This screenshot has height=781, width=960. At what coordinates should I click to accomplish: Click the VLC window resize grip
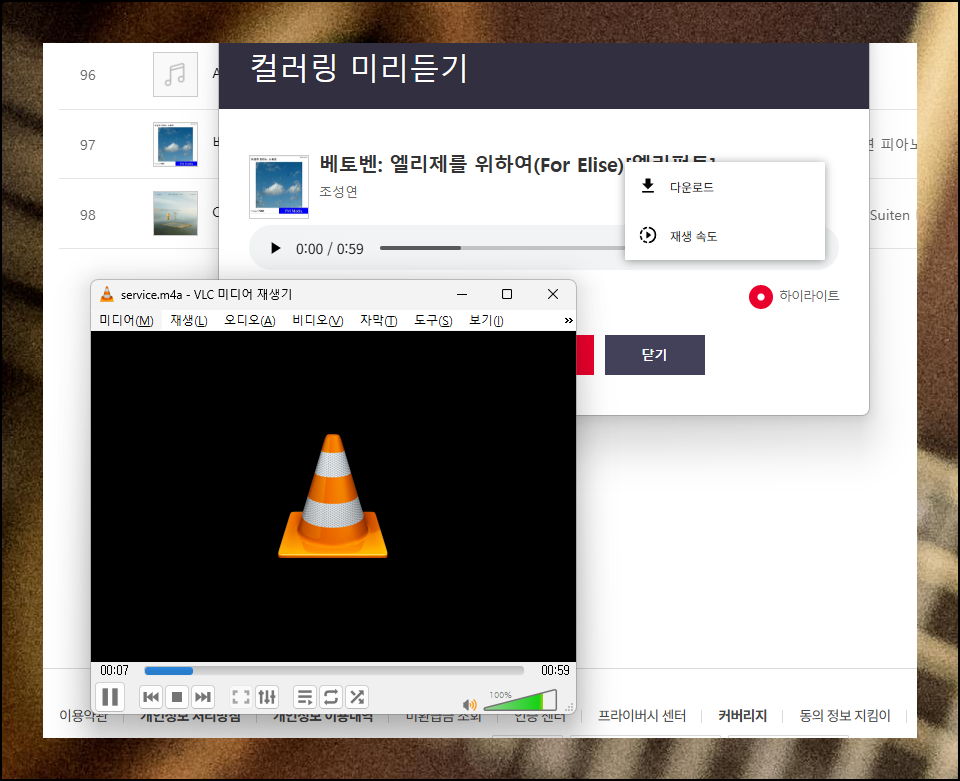(570, 708)
